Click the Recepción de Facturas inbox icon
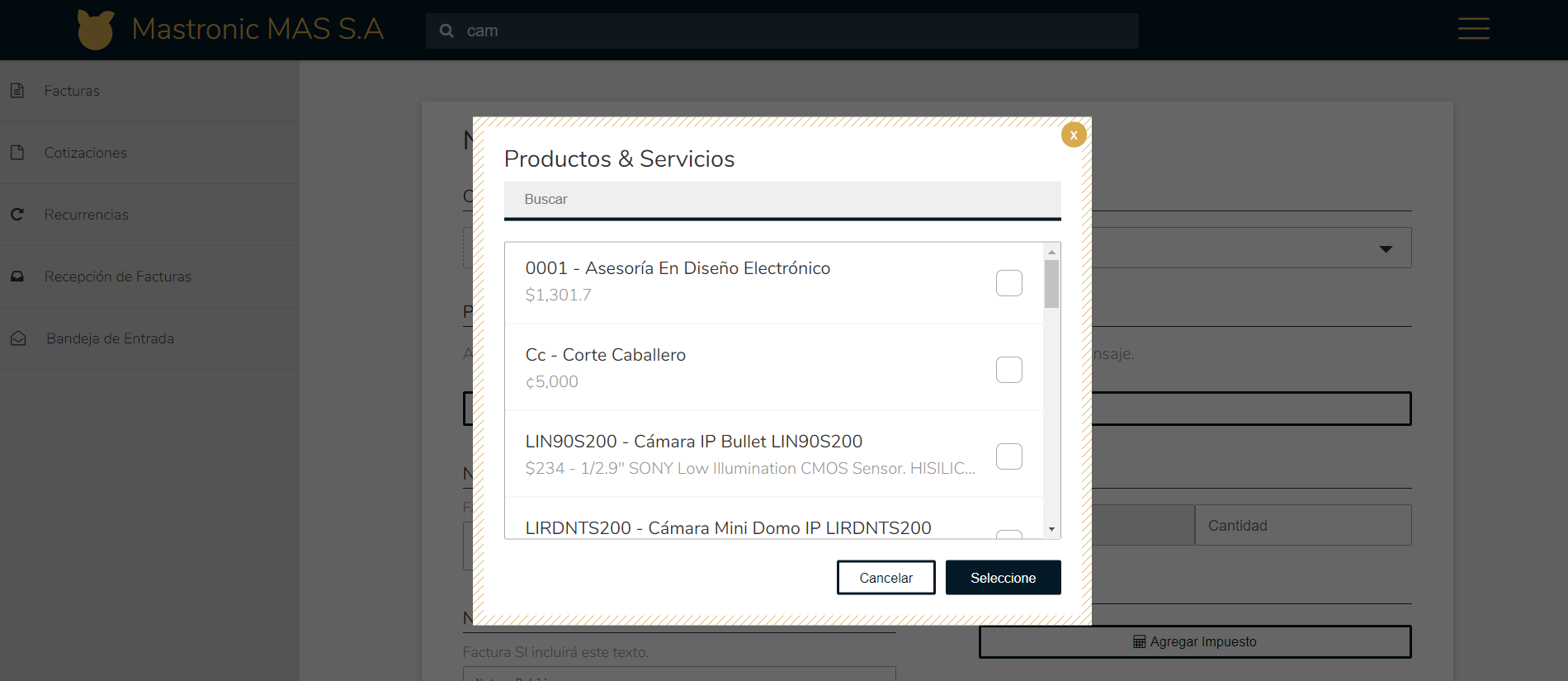 click(x=17, y=277)
